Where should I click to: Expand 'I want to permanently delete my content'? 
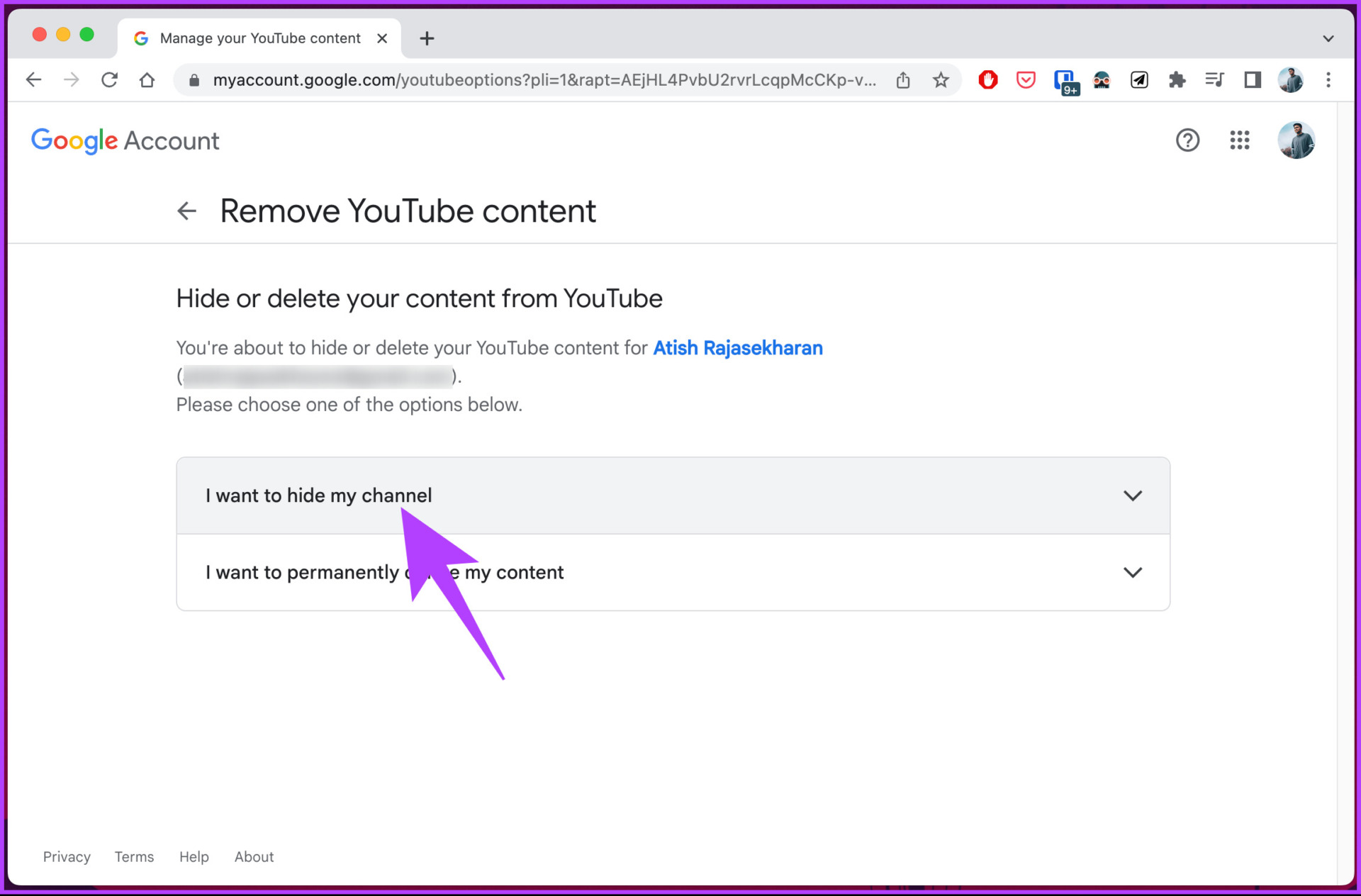coord(673,573)
